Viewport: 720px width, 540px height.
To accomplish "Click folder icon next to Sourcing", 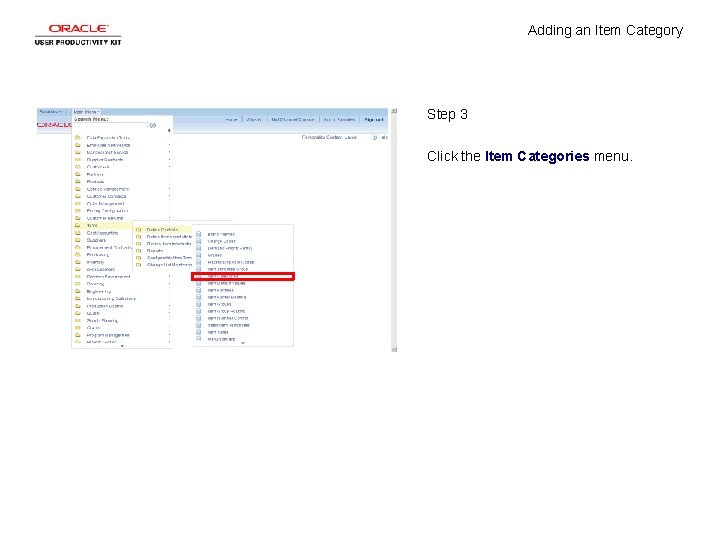I will 78,284.
